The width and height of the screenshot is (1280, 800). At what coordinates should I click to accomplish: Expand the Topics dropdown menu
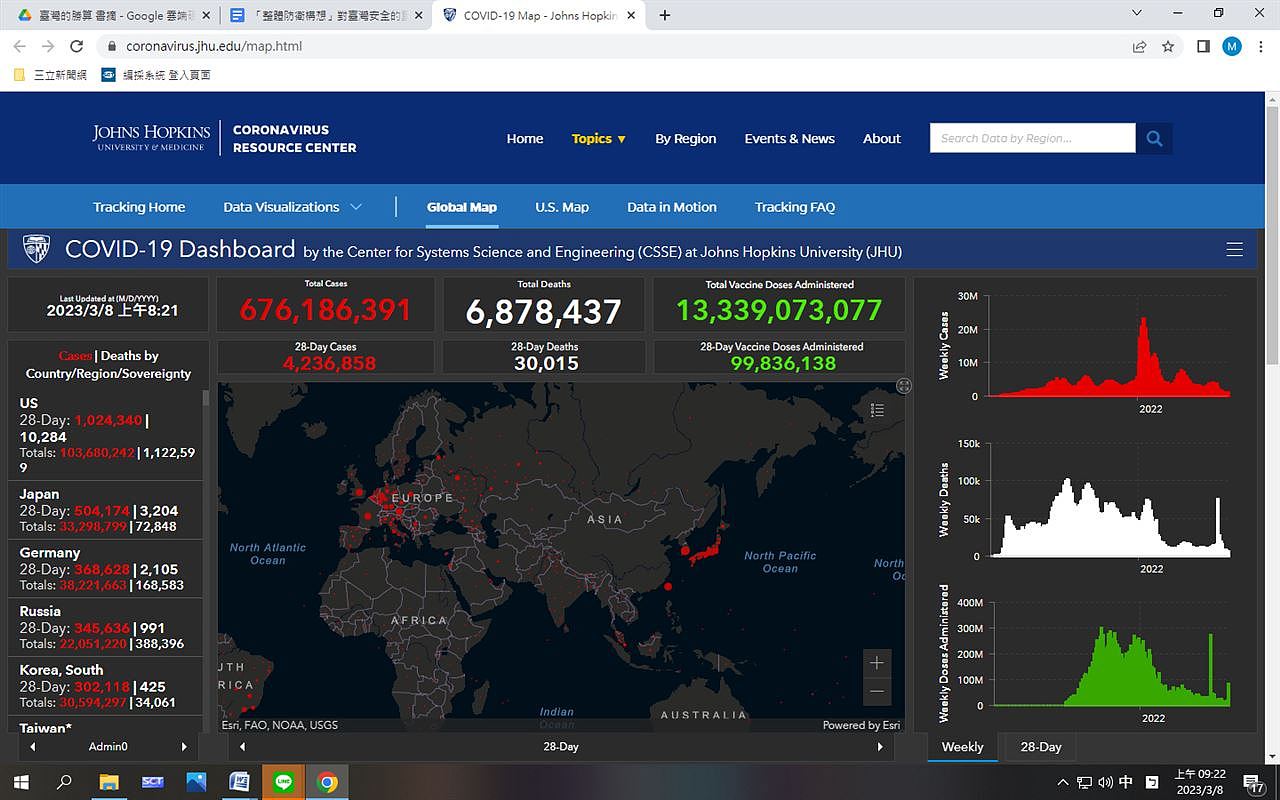(x=599, y=138)
